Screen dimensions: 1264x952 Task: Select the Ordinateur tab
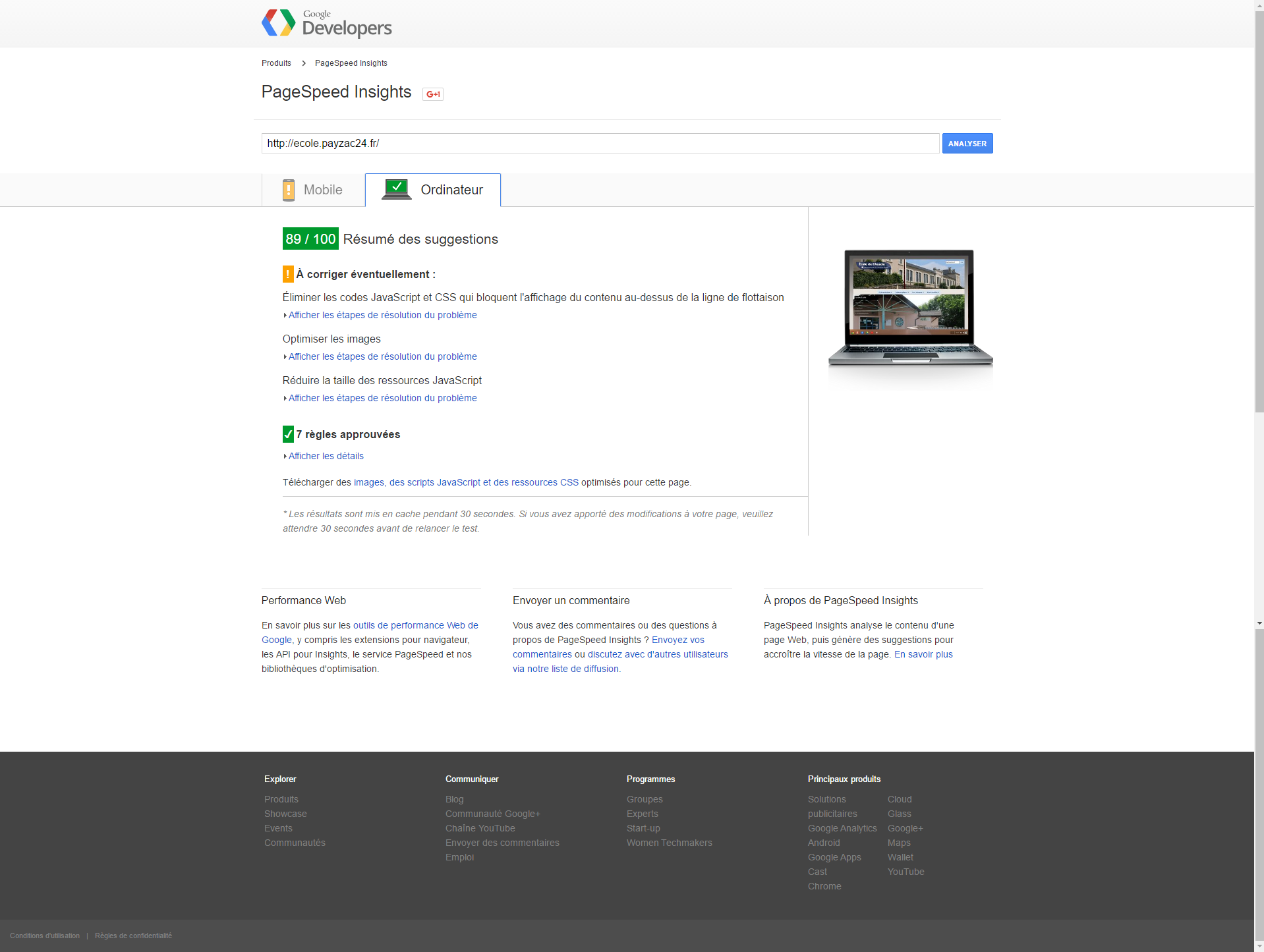click(x=433, y=190)
